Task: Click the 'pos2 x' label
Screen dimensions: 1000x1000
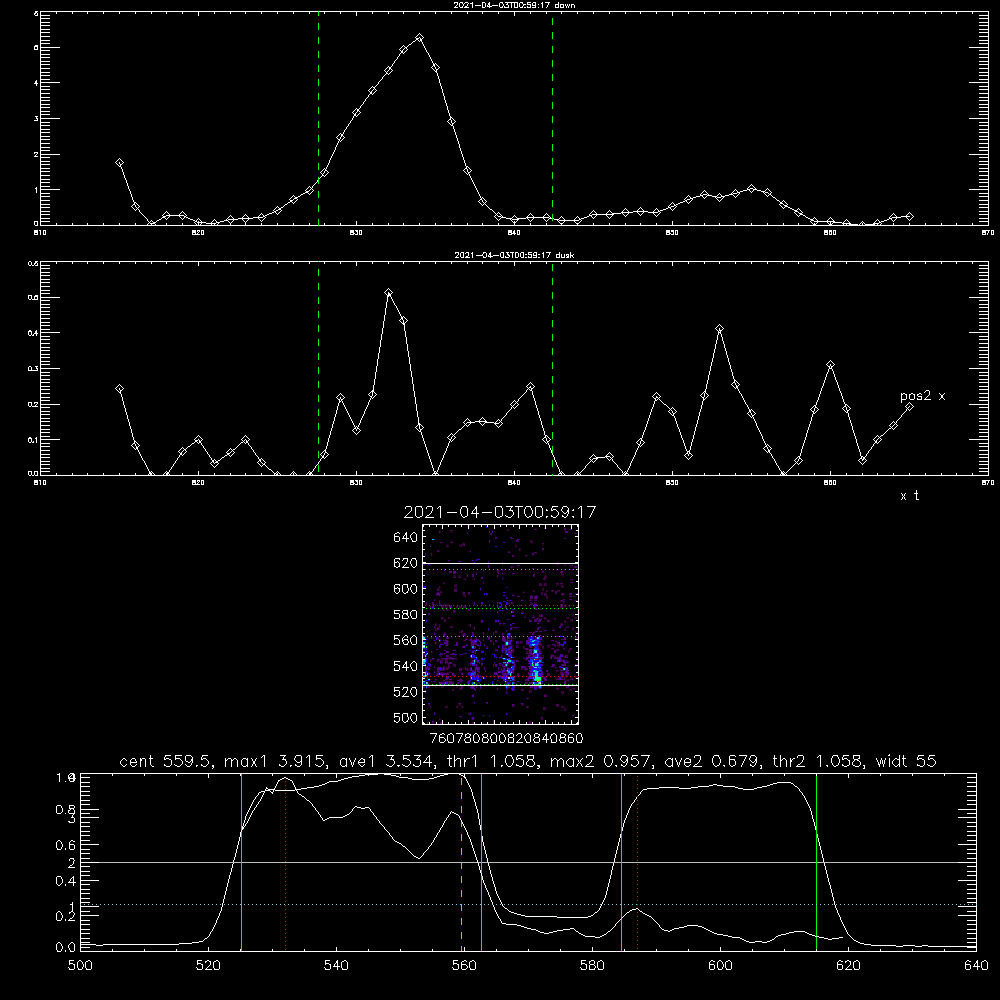Action: point(922,397)
